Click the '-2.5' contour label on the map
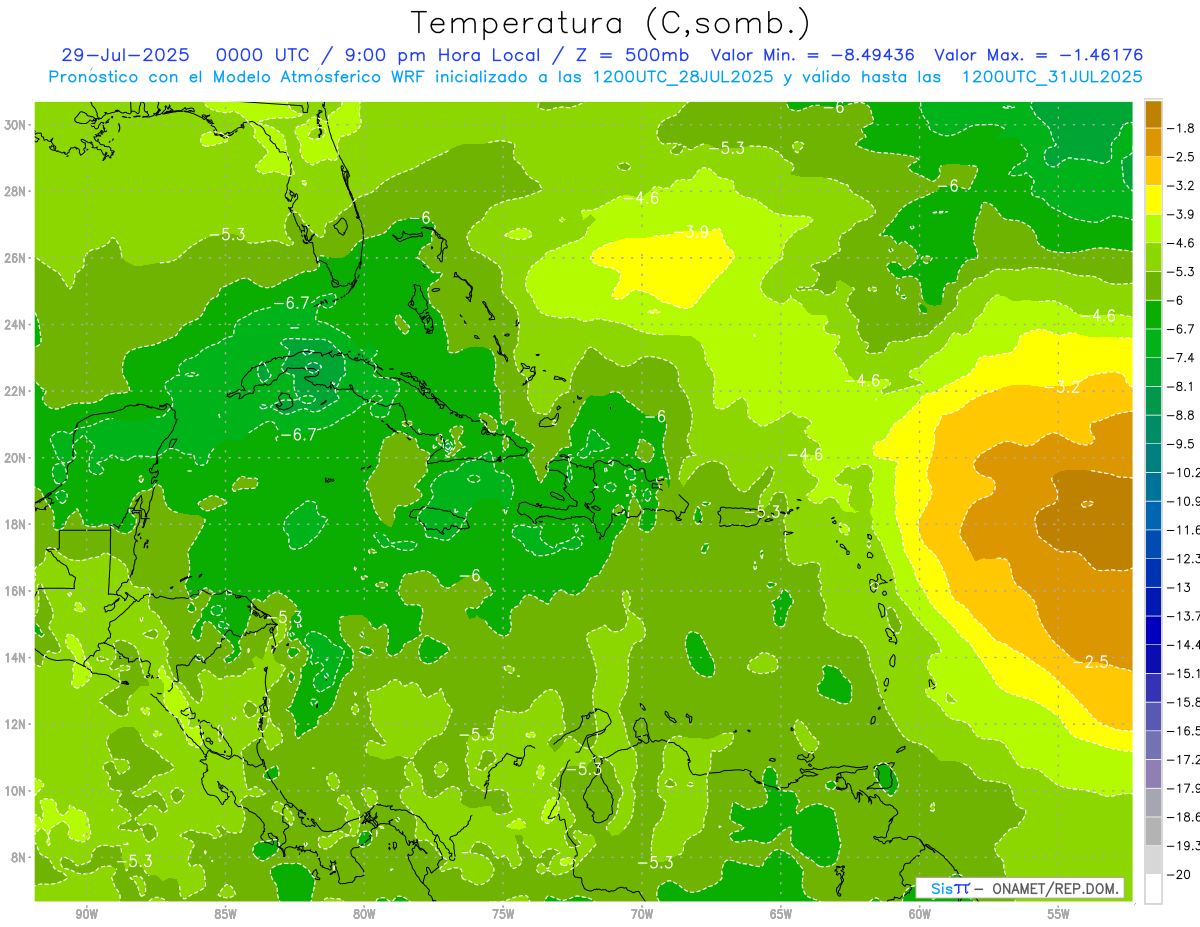The height and width of the screenshot is (927, 1200). pos(1092,662)
